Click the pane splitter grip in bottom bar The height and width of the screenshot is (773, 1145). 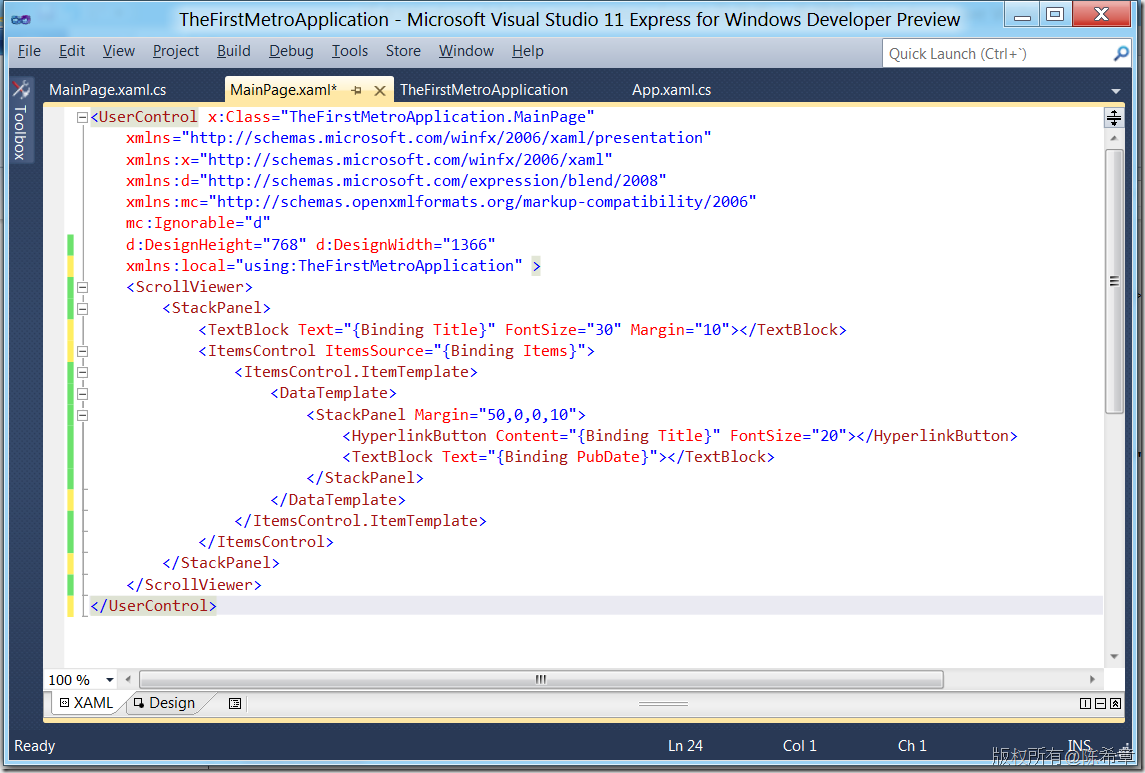click(x=663, y=704)
